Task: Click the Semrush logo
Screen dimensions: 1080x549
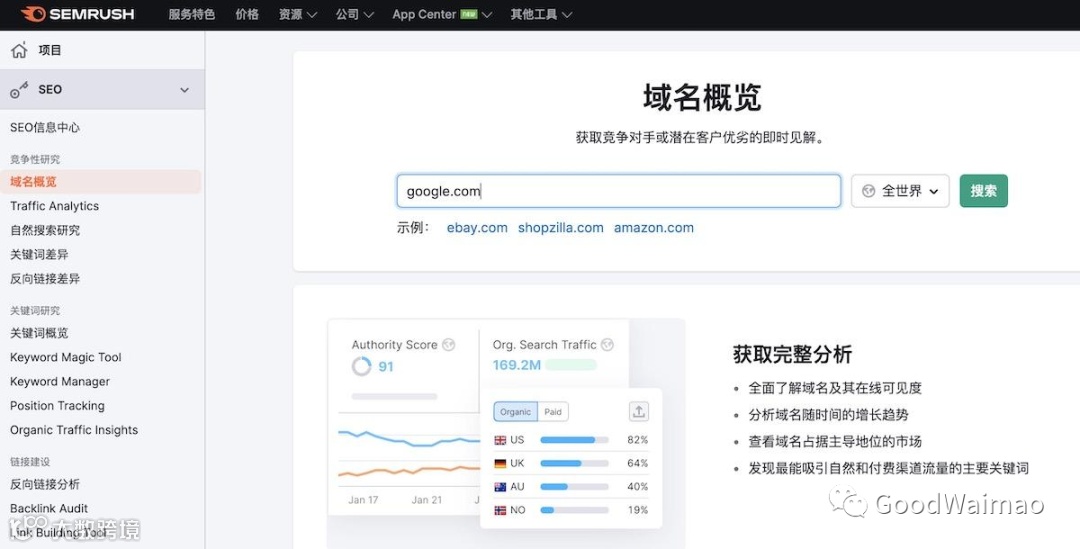Action: pyautogui.click(x=77, y=14)
